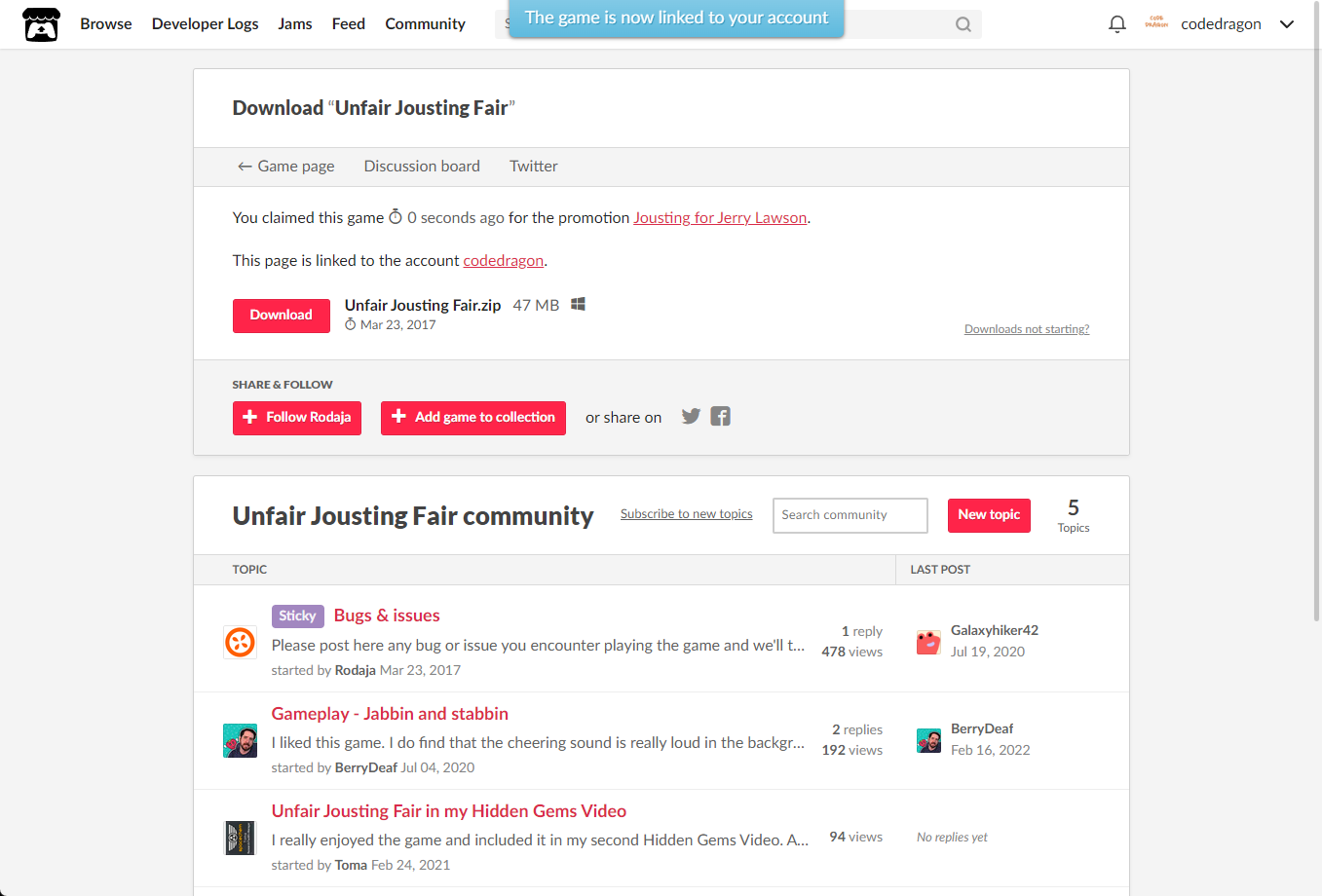The image size is (1322, 896).
Task: Click the Windows platform icon
Action: 578,305
